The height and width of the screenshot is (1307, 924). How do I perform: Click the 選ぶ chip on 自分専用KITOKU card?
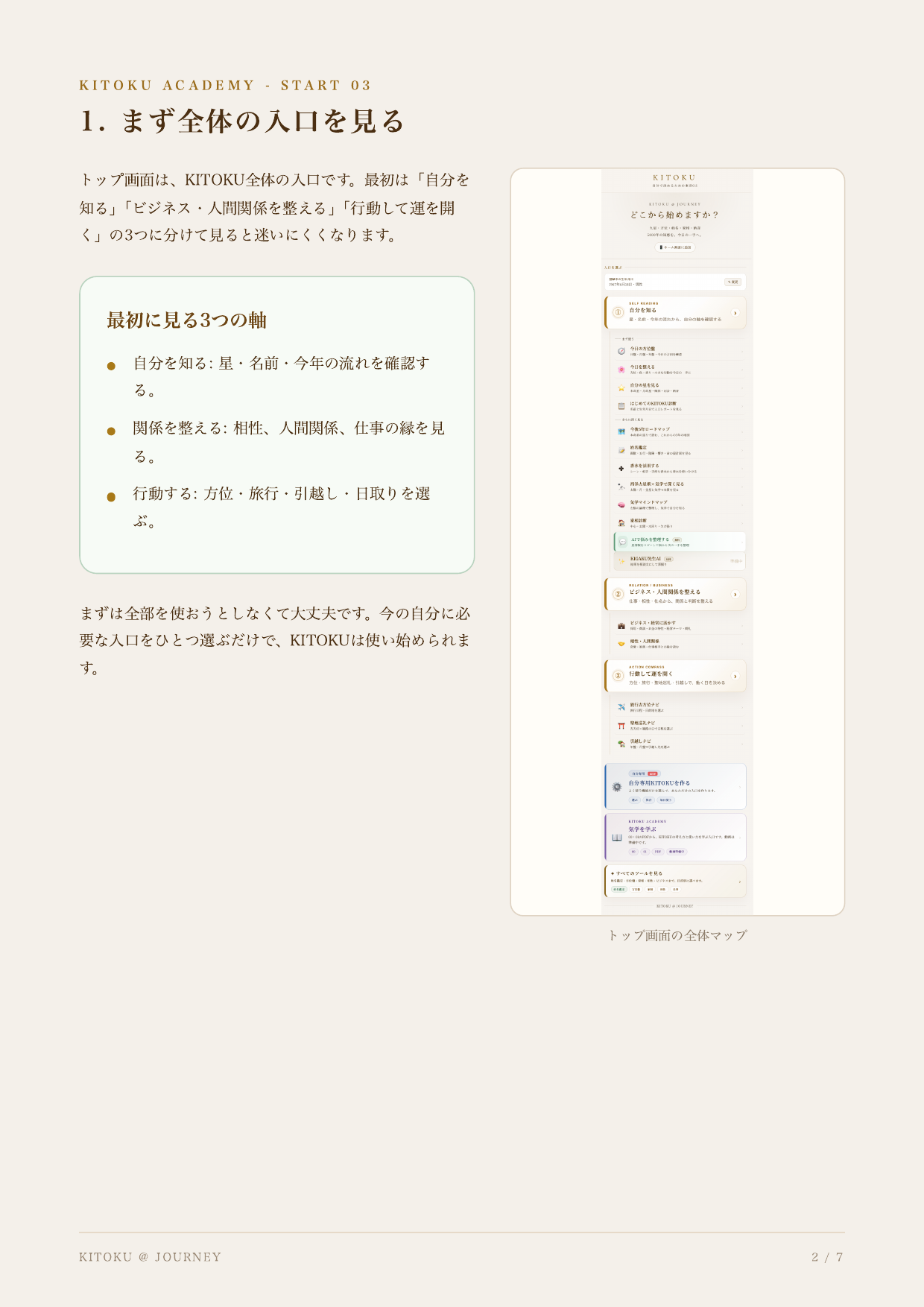click(x=635, y=800)
